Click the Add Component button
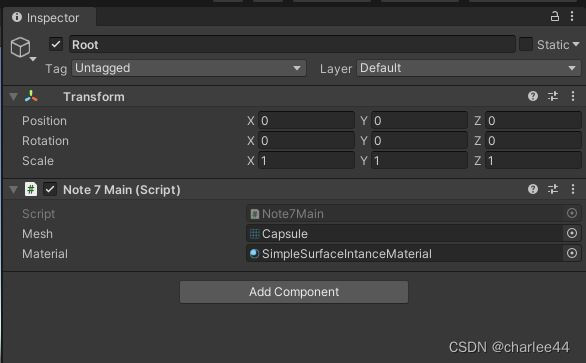This screenshot has height=363, width=586. tap(294, 292)
